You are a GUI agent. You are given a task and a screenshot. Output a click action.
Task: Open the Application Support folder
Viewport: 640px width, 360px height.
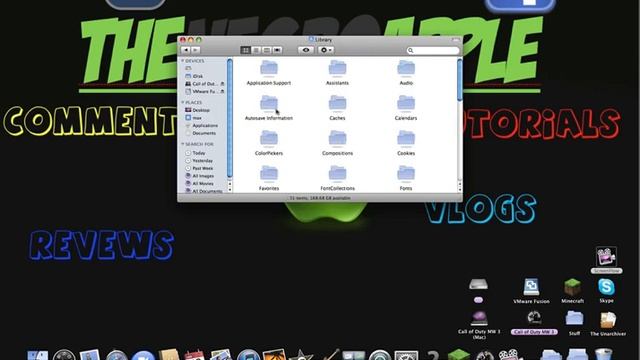coord(269,68)
